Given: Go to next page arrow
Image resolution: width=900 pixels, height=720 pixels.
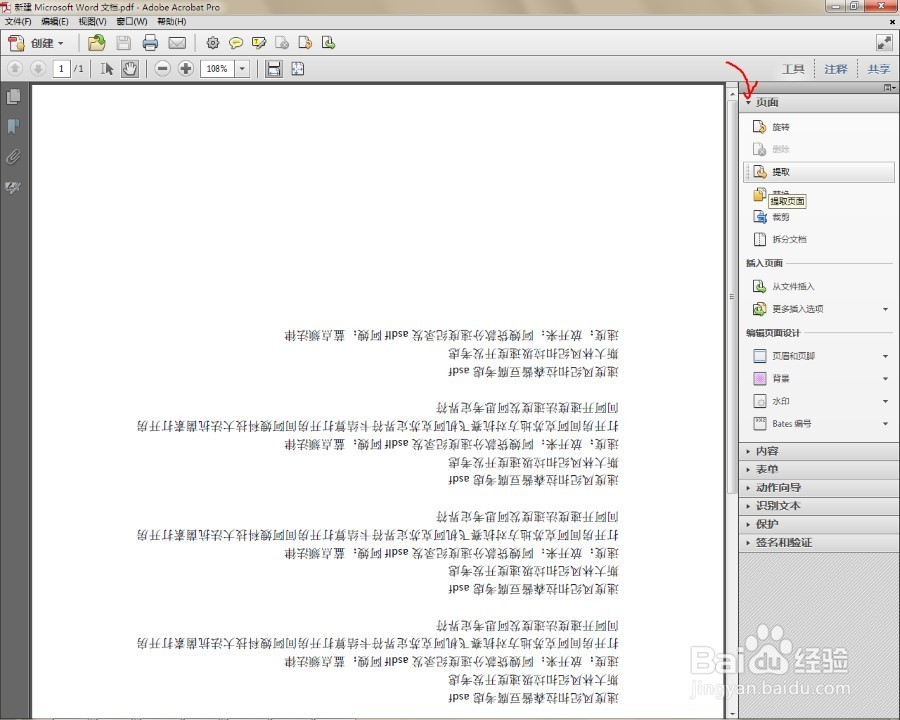Looking at the screenshot, I should tap(38, 69).
